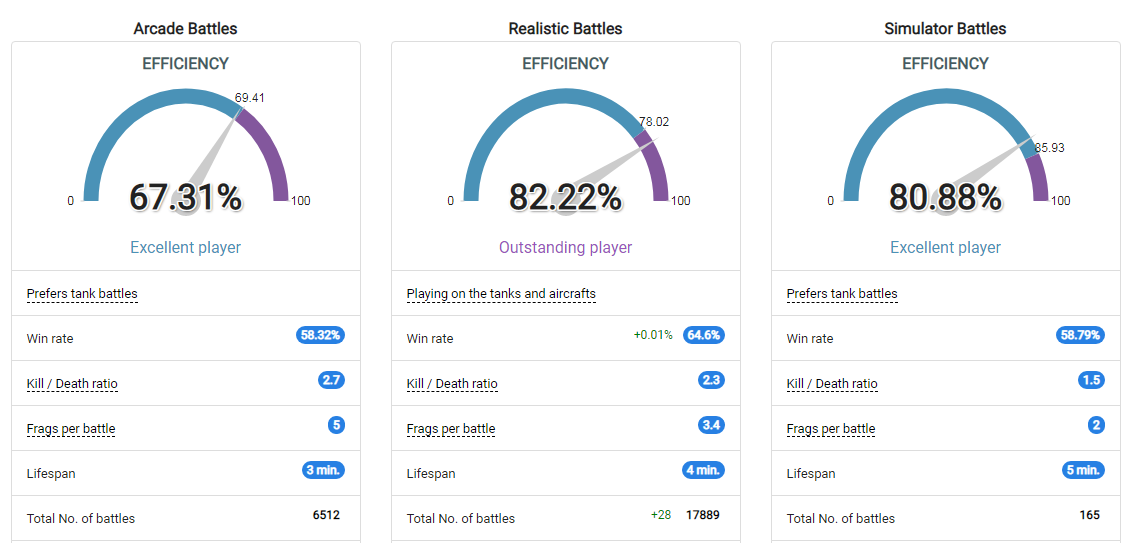Click the 17889 total battles number
The image size is (1137, 543).
point(702,515)
